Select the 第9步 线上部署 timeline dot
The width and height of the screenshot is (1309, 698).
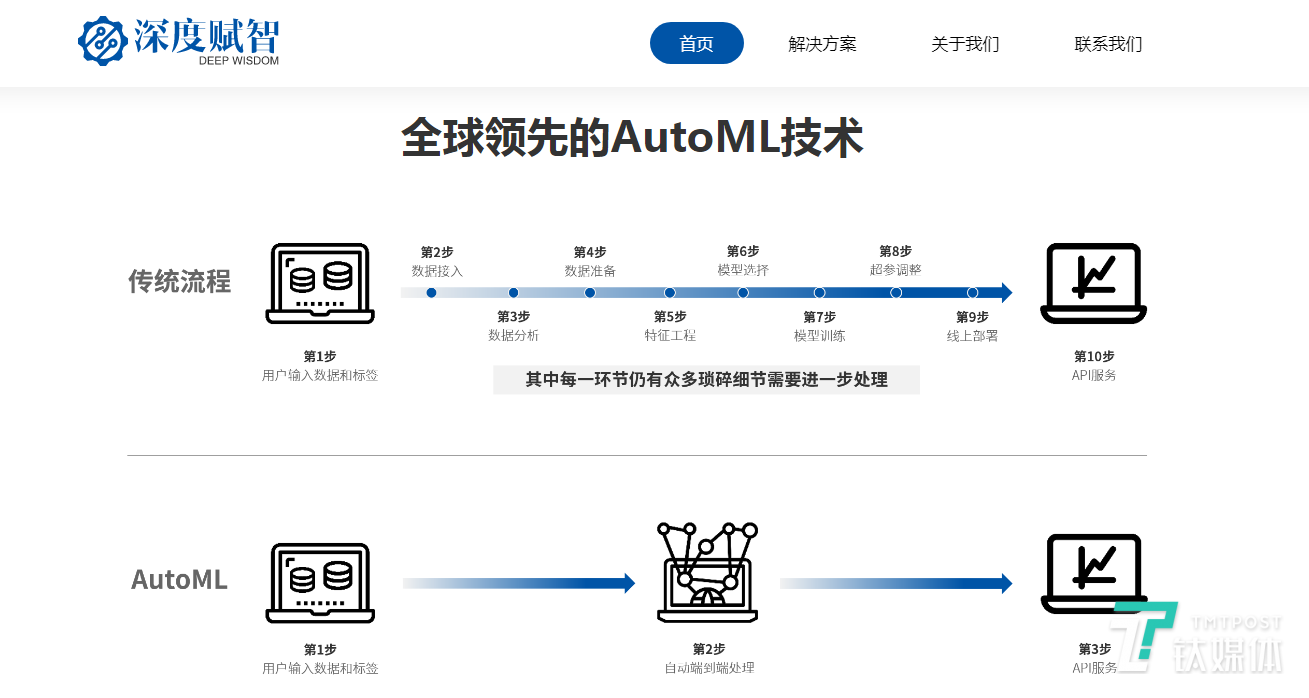pos(972,293)
